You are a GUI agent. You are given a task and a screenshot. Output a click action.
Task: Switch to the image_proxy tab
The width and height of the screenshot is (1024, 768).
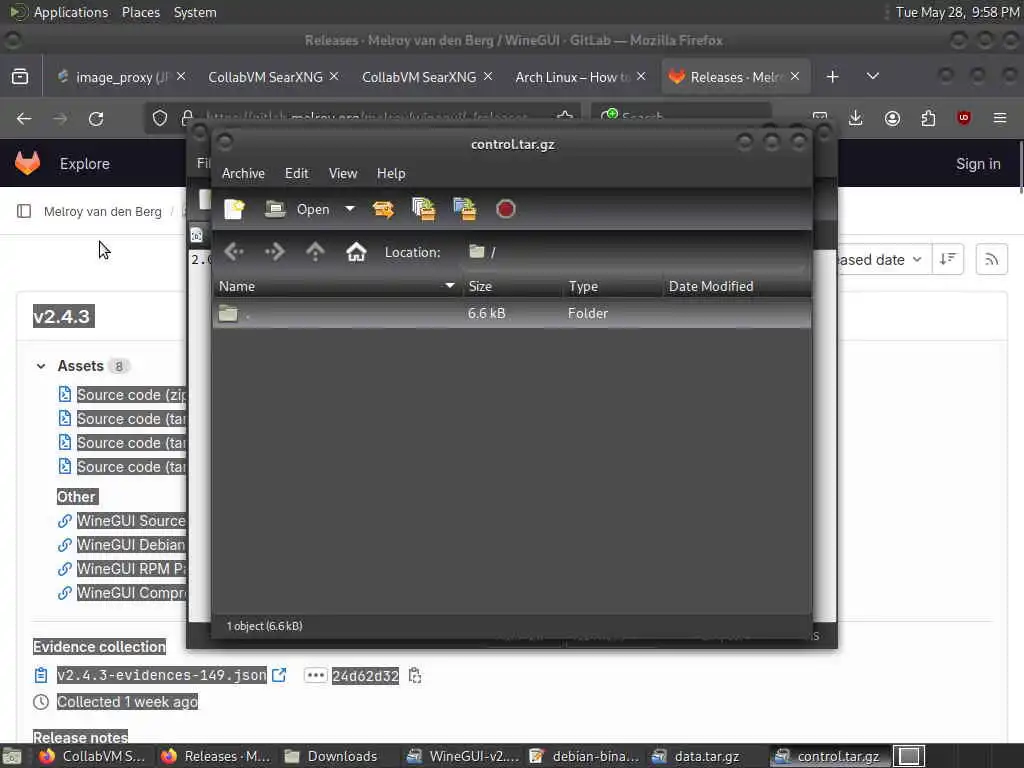(x=122, y=76)
